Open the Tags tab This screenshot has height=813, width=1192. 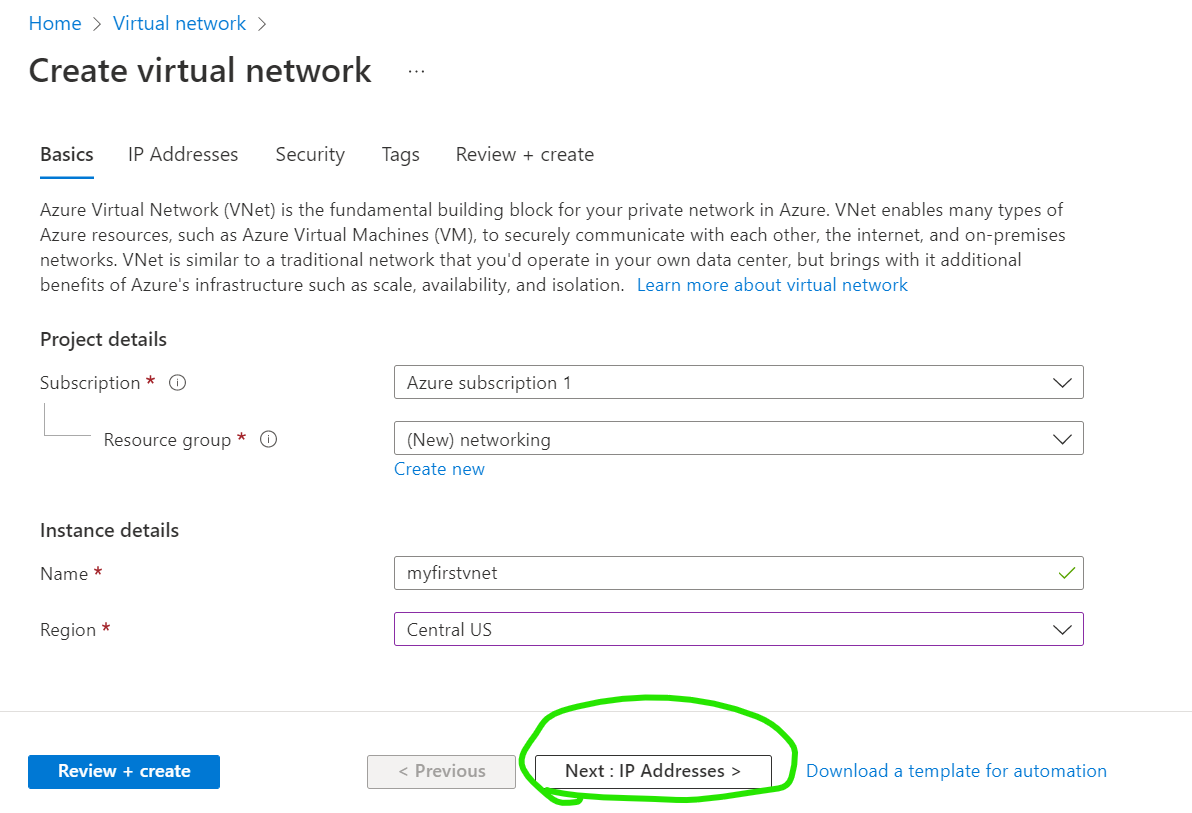point(401,154)
